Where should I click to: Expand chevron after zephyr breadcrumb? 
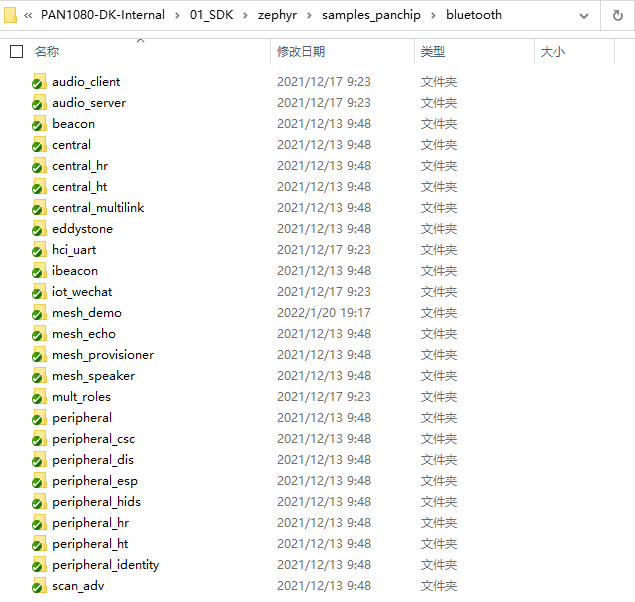coord(309,15)
